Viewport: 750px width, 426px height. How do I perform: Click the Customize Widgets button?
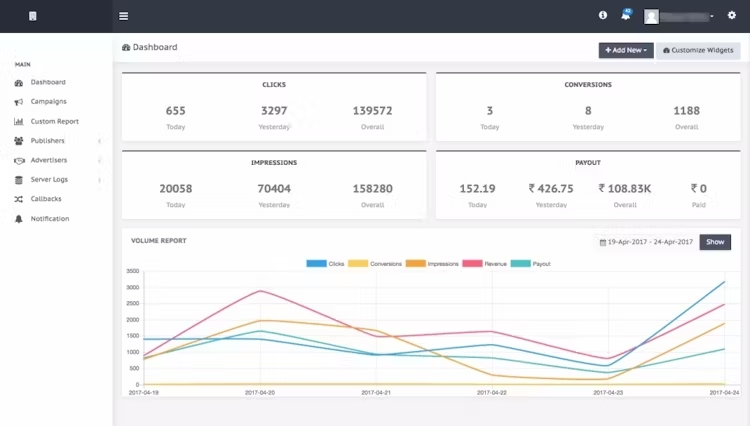pyautogui.click(x=698, y=50)
